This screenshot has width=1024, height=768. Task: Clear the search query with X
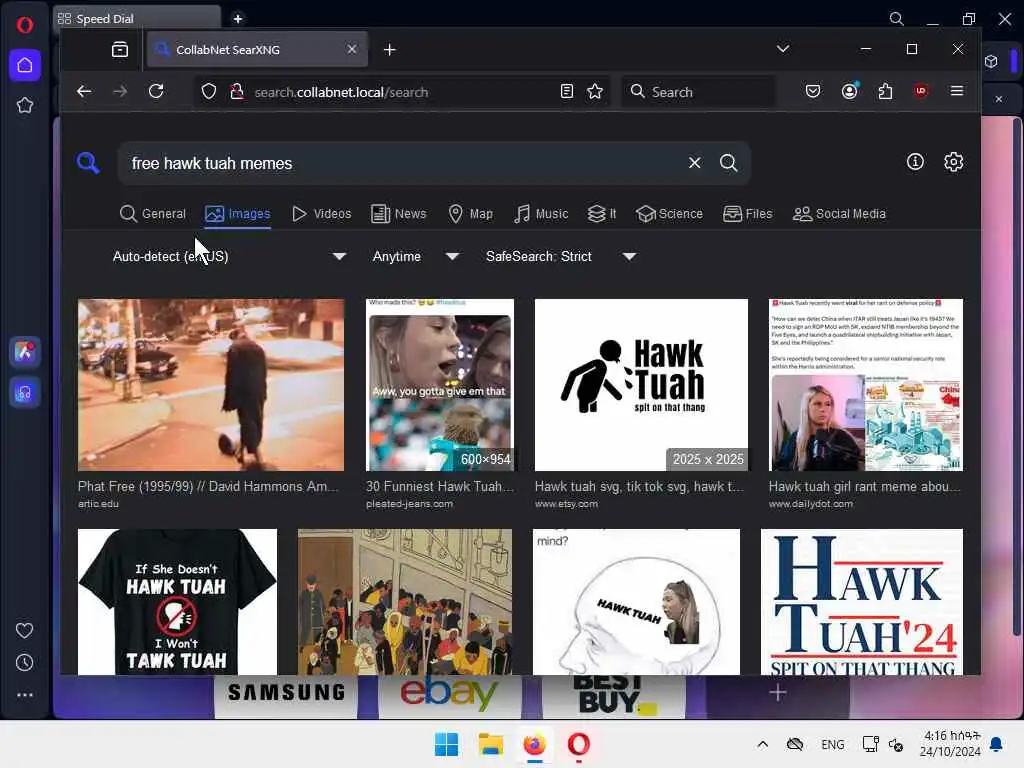(x=695, y=163)
